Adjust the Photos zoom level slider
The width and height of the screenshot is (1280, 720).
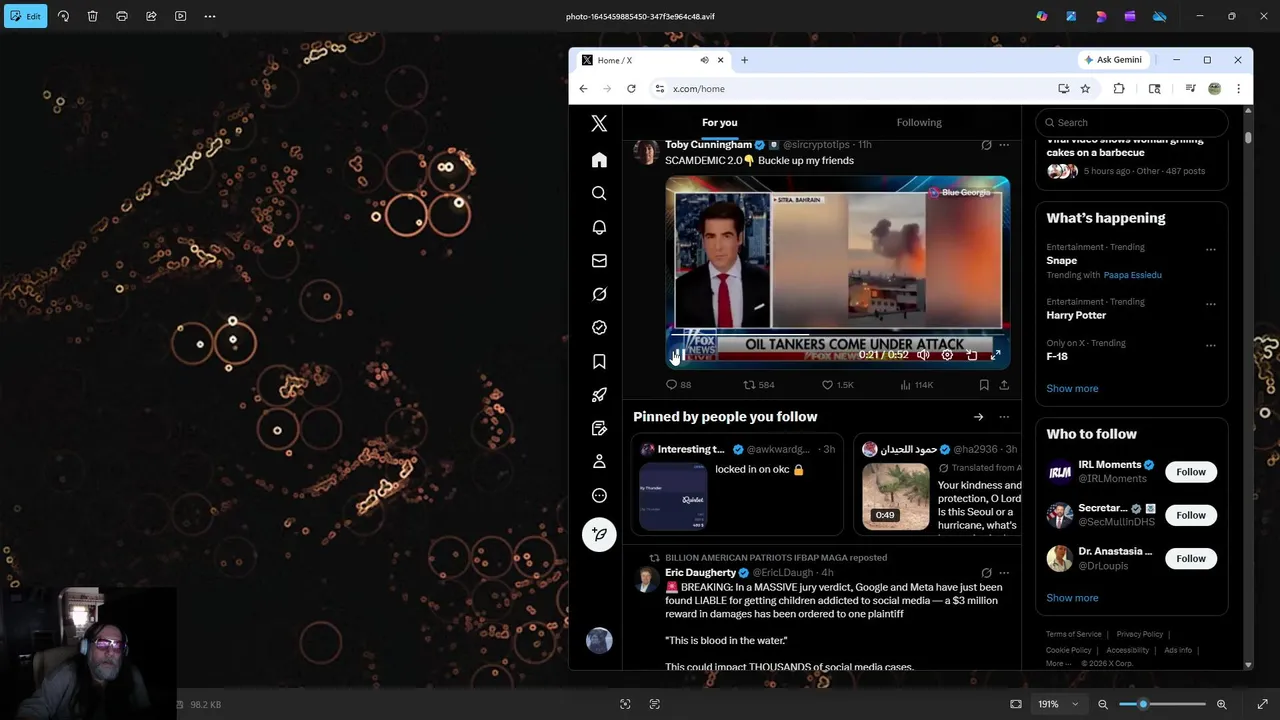point(1162,704)
